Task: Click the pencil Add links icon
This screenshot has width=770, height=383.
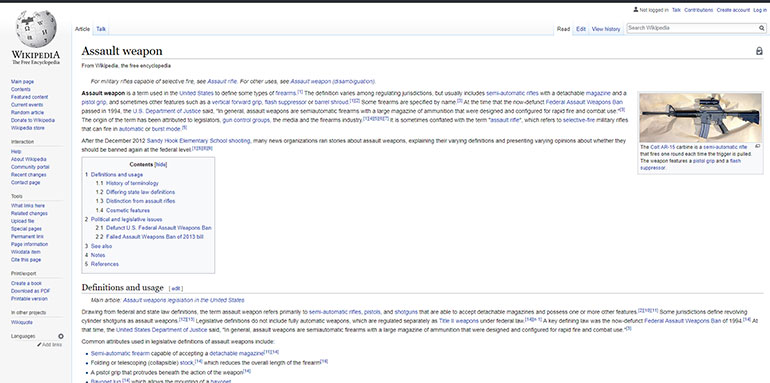Action: (39, 345)
